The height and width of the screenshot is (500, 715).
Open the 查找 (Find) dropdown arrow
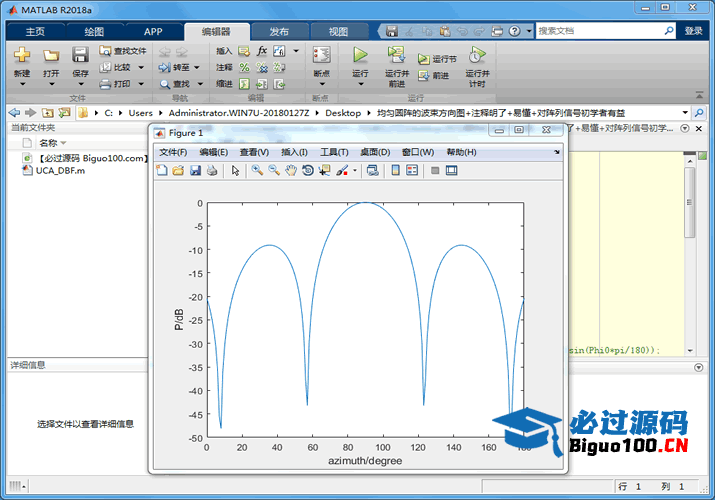point(198,84)
